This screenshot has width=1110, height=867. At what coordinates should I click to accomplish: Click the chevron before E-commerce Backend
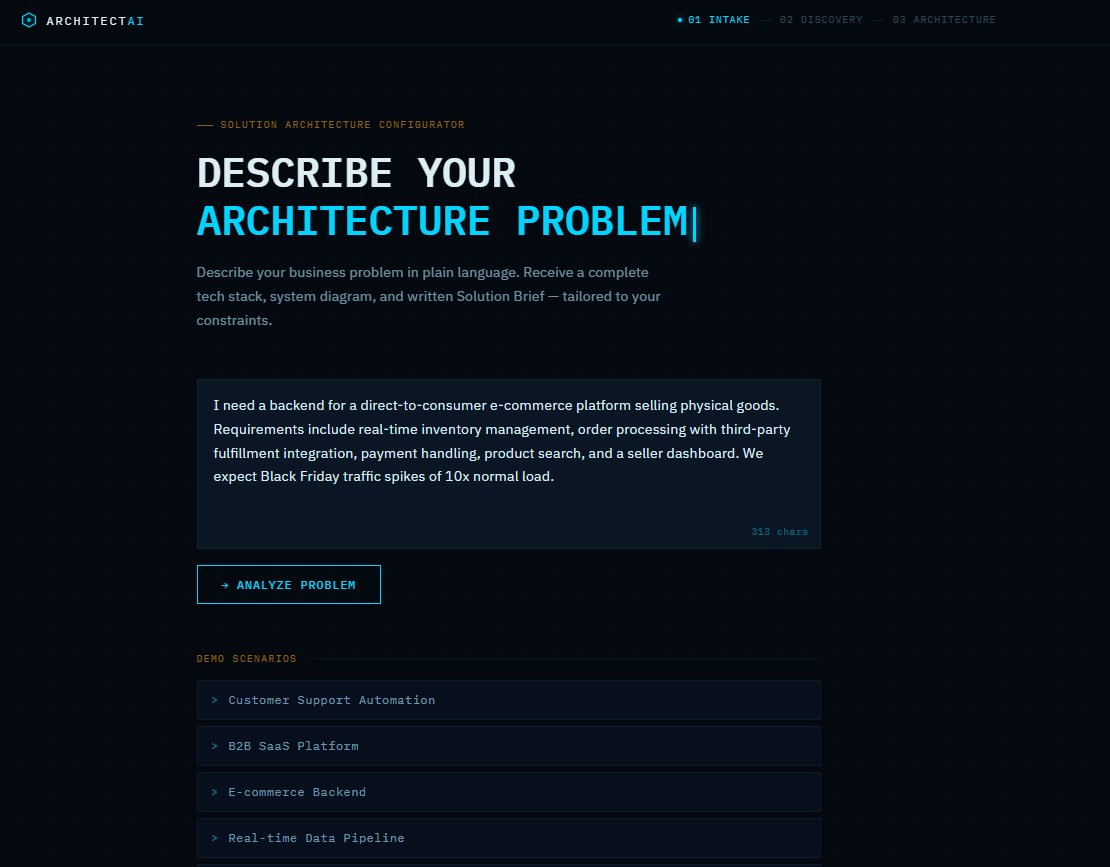pos(215,792)
